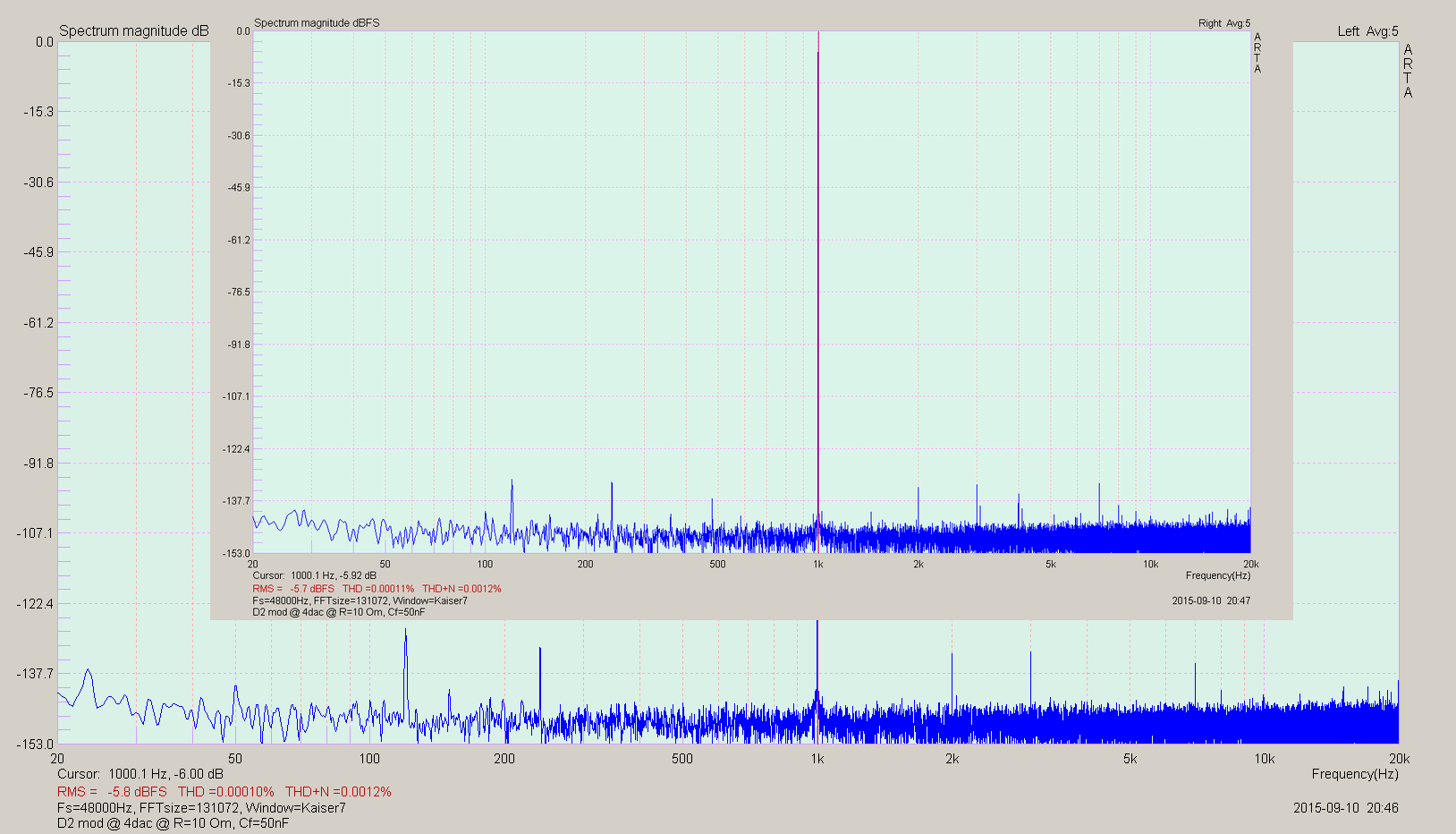
Task: Click the 'Spectrum magnitude dBFS' title of Right plot
Action: pyautogui.click(x=317, y=23)
